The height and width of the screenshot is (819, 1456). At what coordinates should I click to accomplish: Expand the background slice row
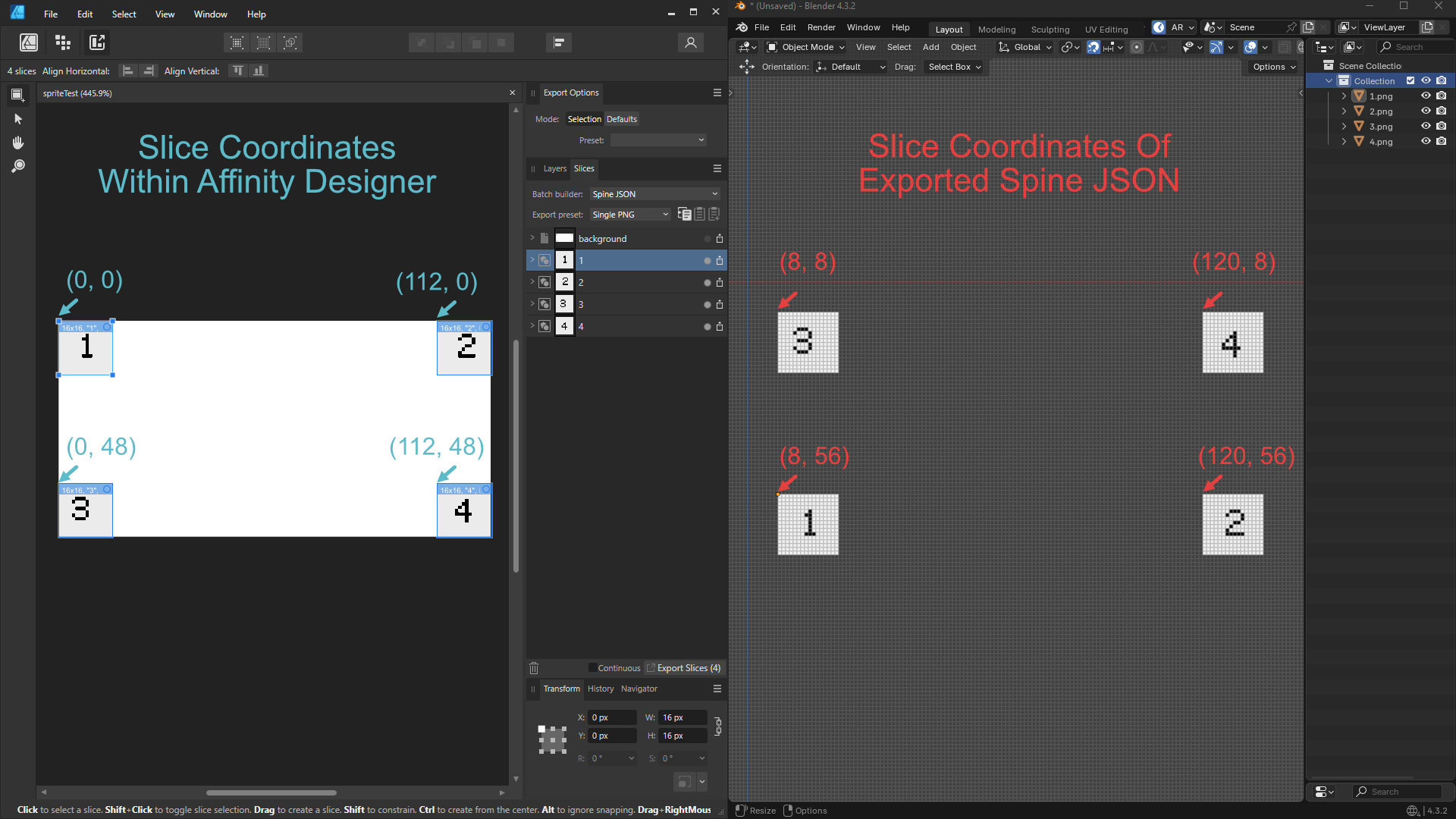(x=532, y=238)
